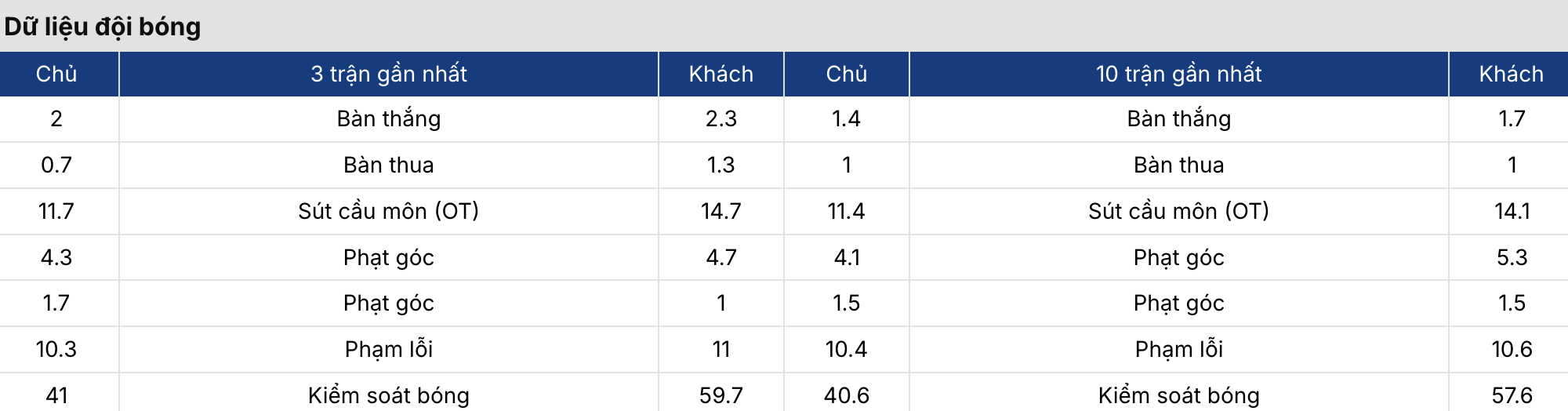The width and height of the screenshot is (1568, 411).
Task: Click the Khách header beside "10 trận gần nhất"
Action: click(x=1511, y=74)
